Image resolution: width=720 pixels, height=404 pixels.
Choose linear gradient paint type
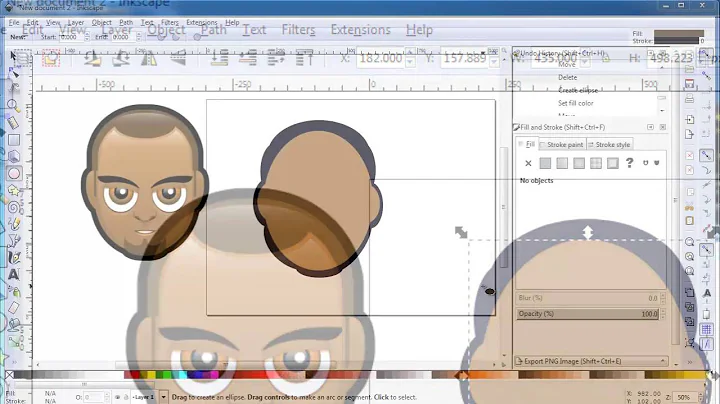[562, 163]
